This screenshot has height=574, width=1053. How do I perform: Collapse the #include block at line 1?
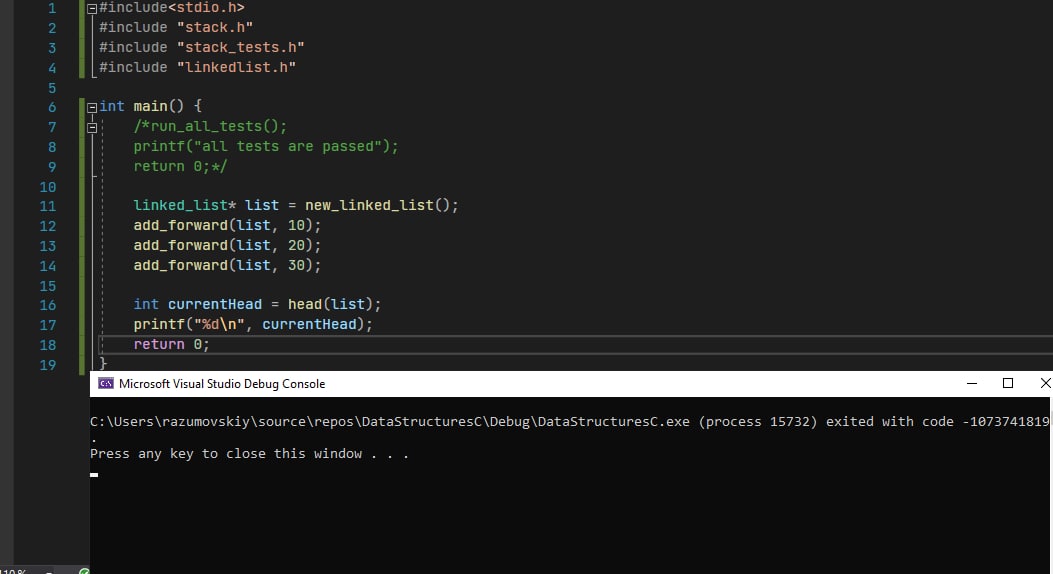coord(92,9)
